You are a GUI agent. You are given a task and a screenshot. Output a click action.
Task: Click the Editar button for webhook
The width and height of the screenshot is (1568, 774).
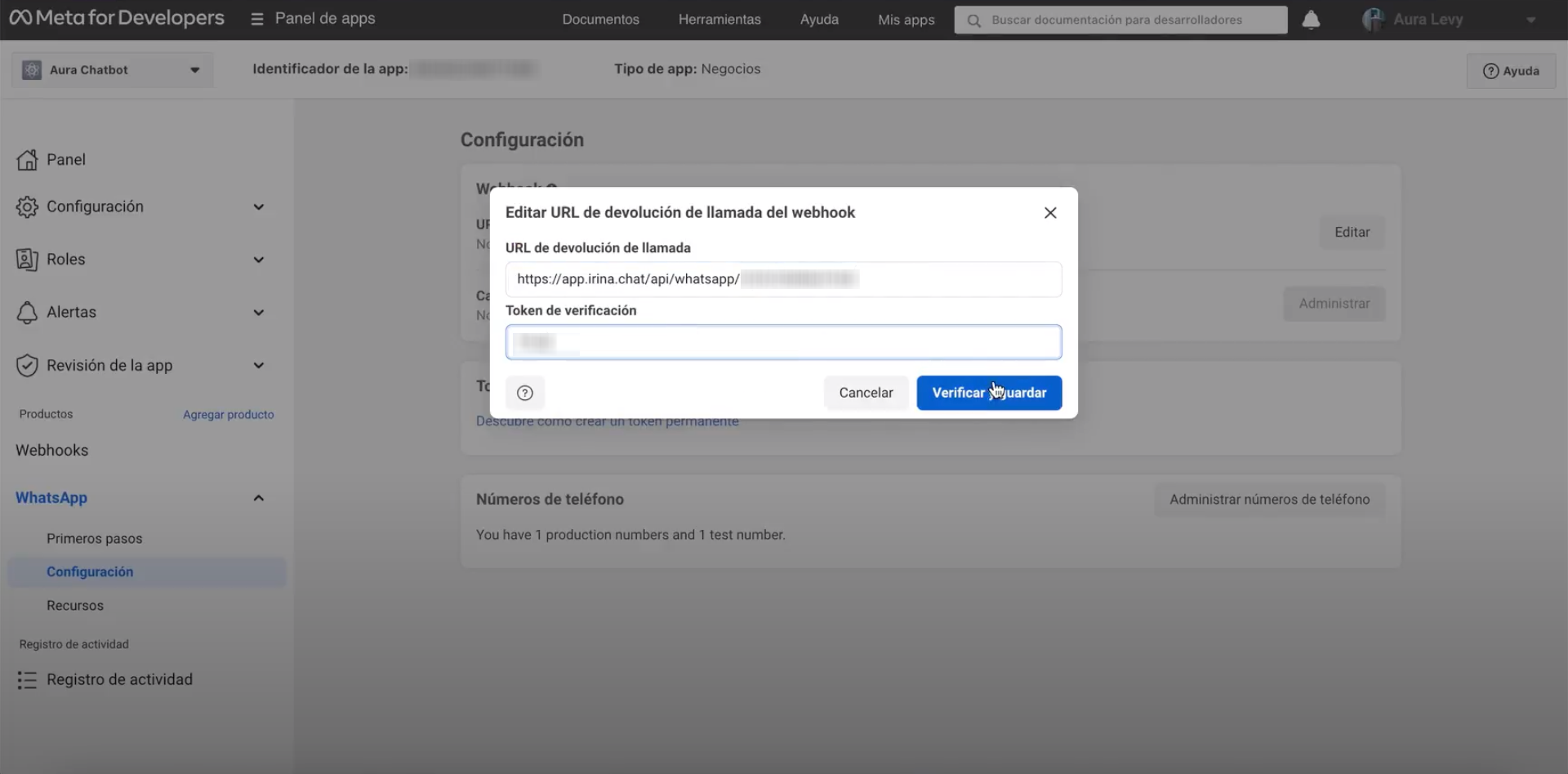[1352, 233]
